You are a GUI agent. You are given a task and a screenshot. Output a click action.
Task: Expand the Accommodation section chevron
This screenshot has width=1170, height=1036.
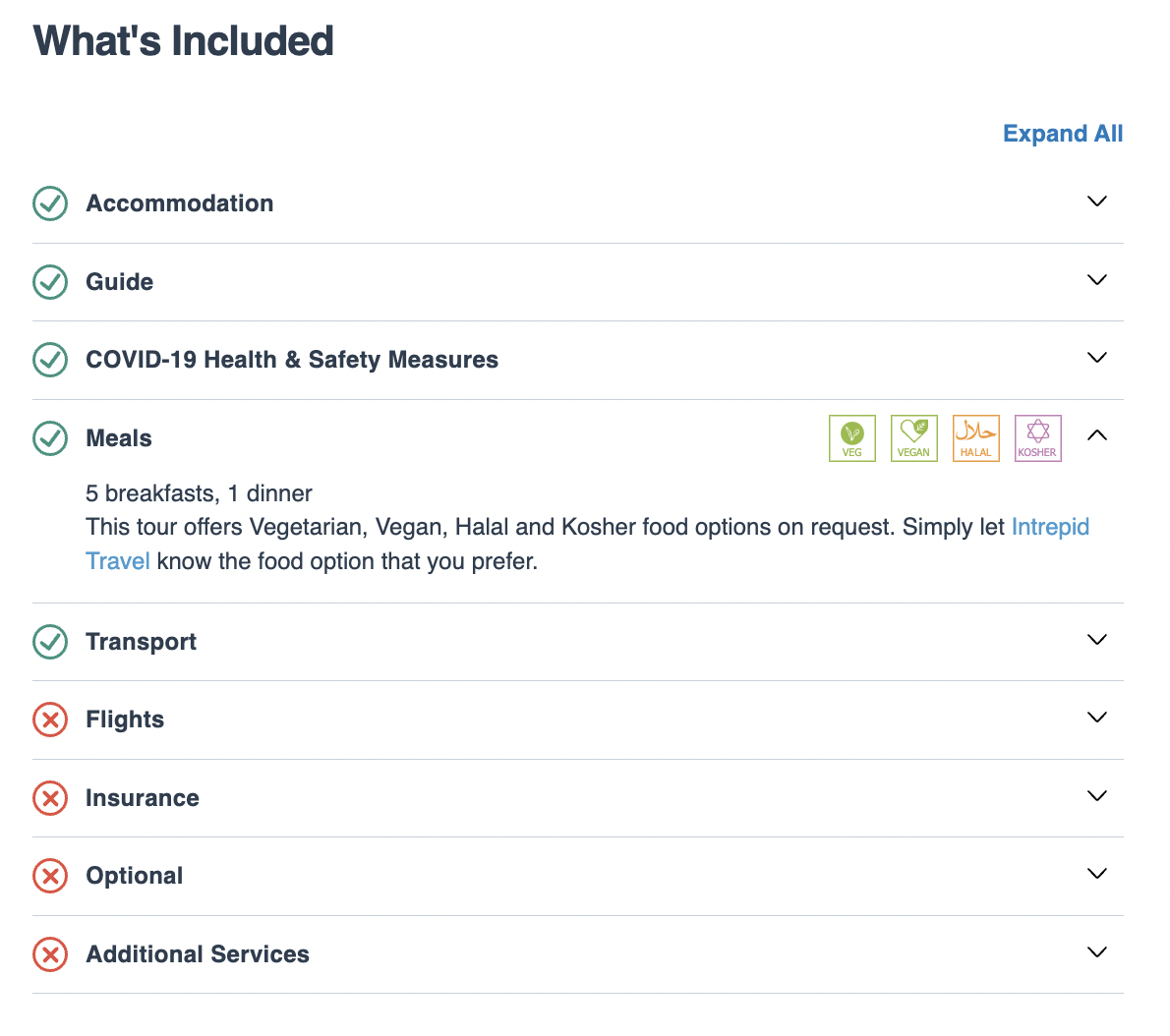pyautogui.click(x=1097, y=201)
